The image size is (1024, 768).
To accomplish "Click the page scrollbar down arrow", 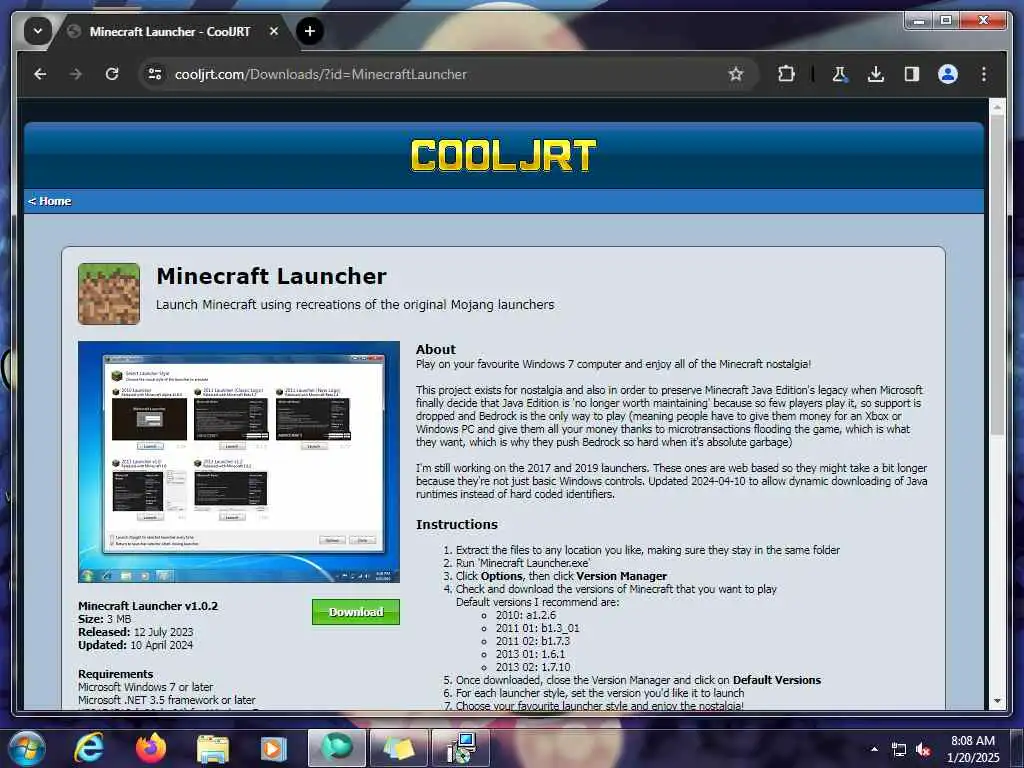I will tap(997, 701).
